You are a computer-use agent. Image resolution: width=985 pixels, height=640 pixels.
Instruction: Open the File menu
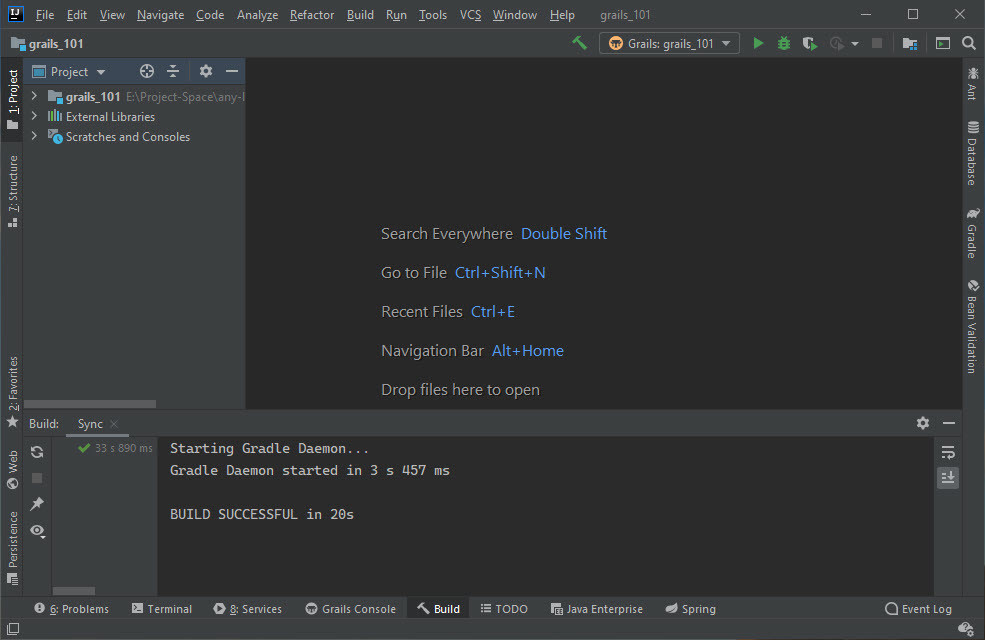45,14
